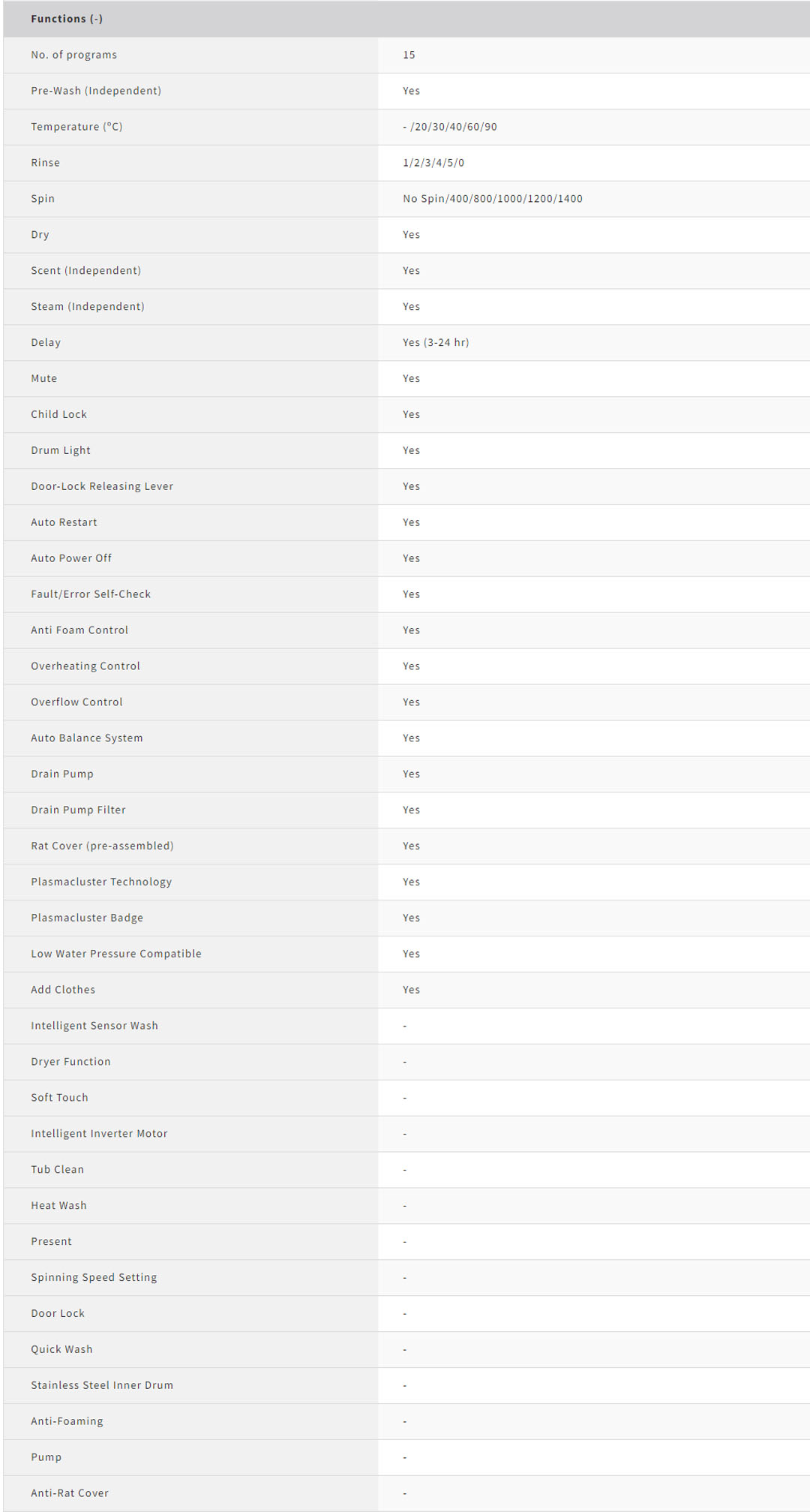This screenshot has height=1512, width=810.
Task: Select the Plasmacluster Technology label
Action: click(x=100, y=882)
